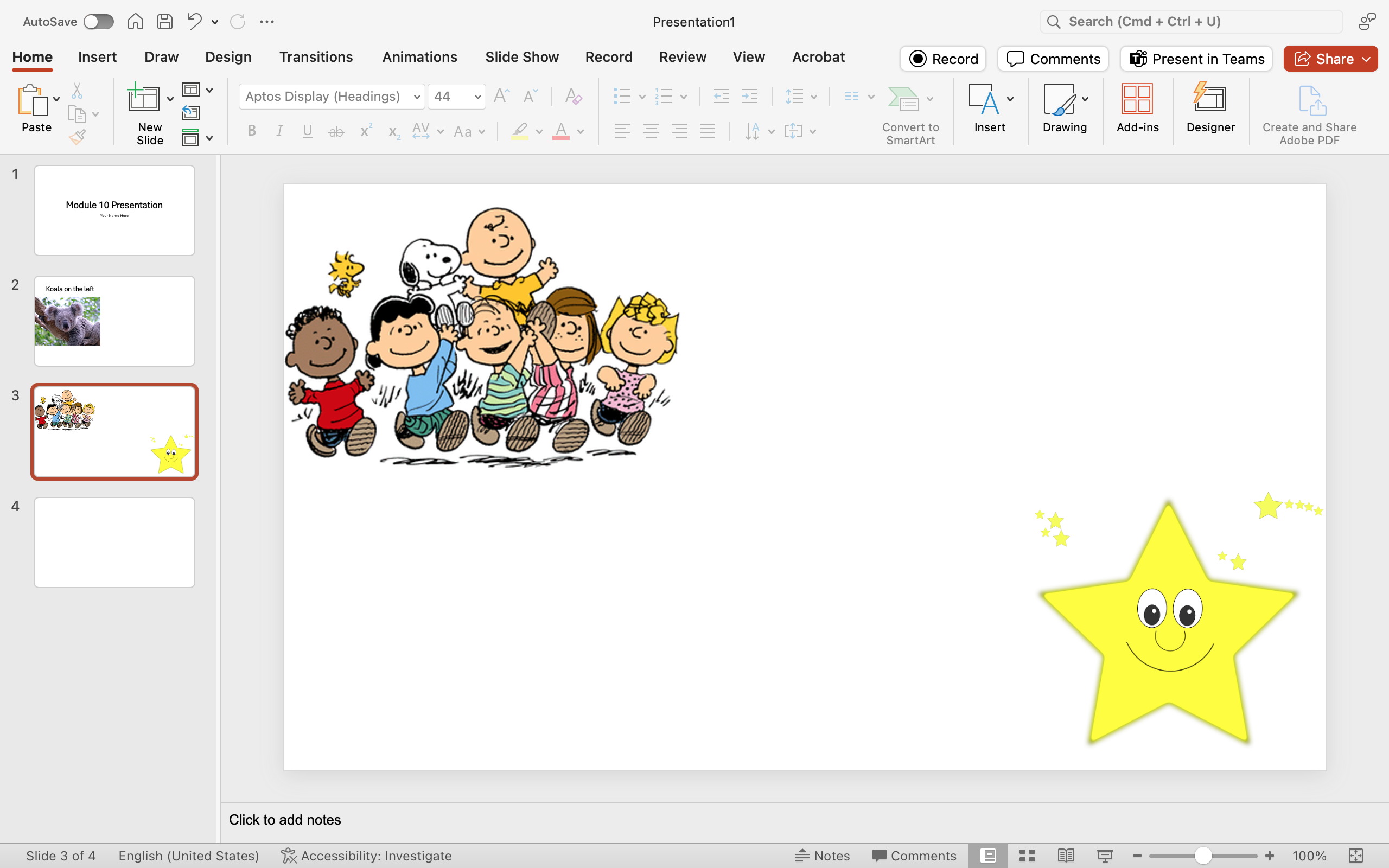Open the Slide Show tab
Screen dimensions: 1389x868
tap(522, 57)
